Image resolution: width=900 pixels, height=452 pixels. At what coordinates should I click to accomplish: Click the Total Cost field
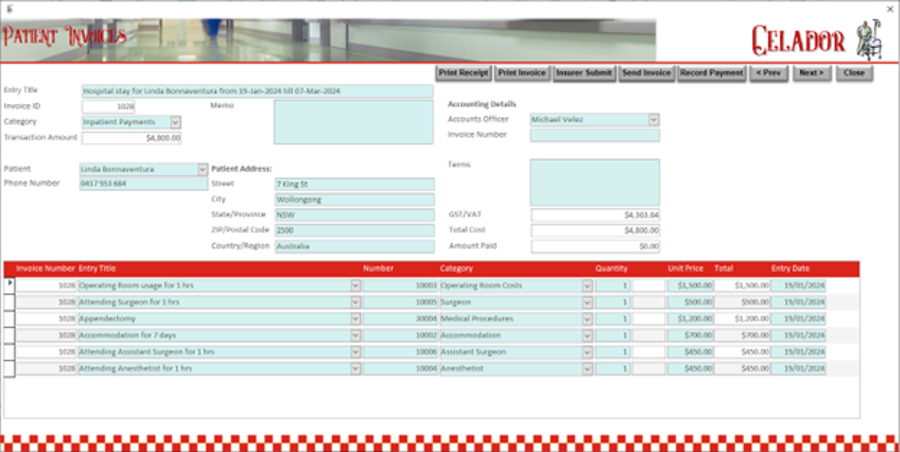[595, 231]
